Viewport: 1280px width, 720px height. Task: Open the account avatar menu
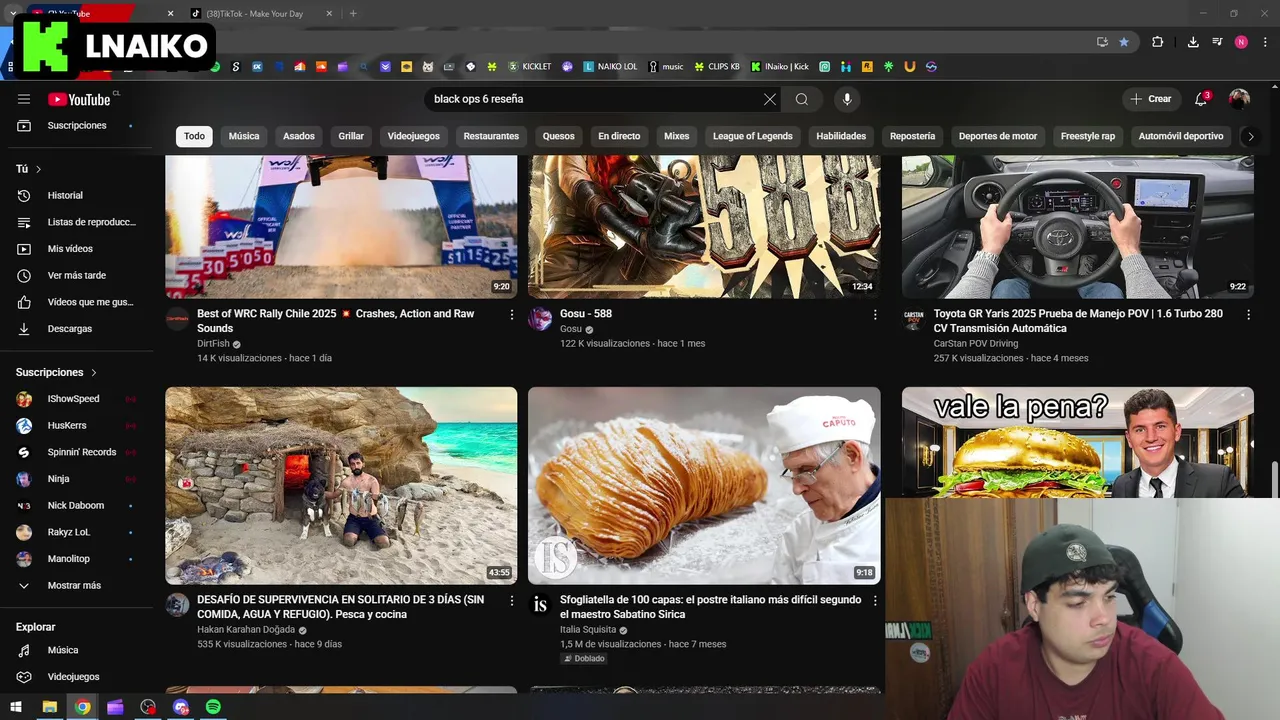pos(1239,99)
